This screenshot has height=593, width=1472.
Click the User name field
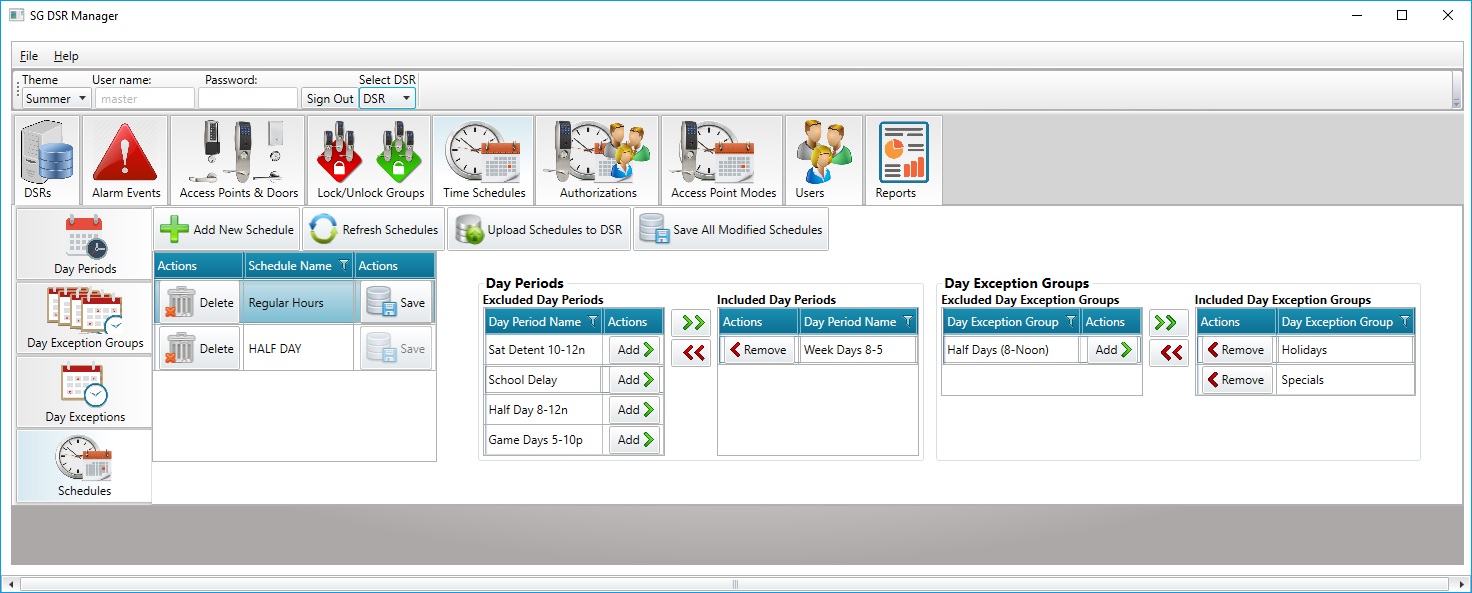pos(144,98)
